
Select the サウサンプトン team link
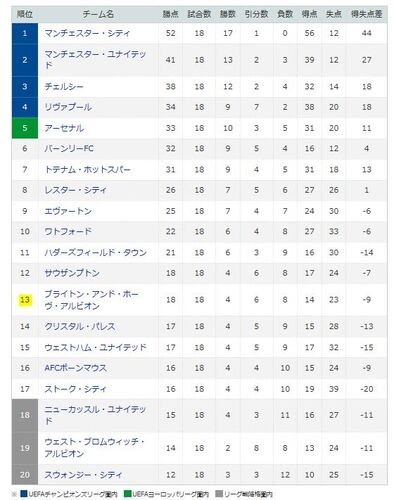(x=72, y=273)
